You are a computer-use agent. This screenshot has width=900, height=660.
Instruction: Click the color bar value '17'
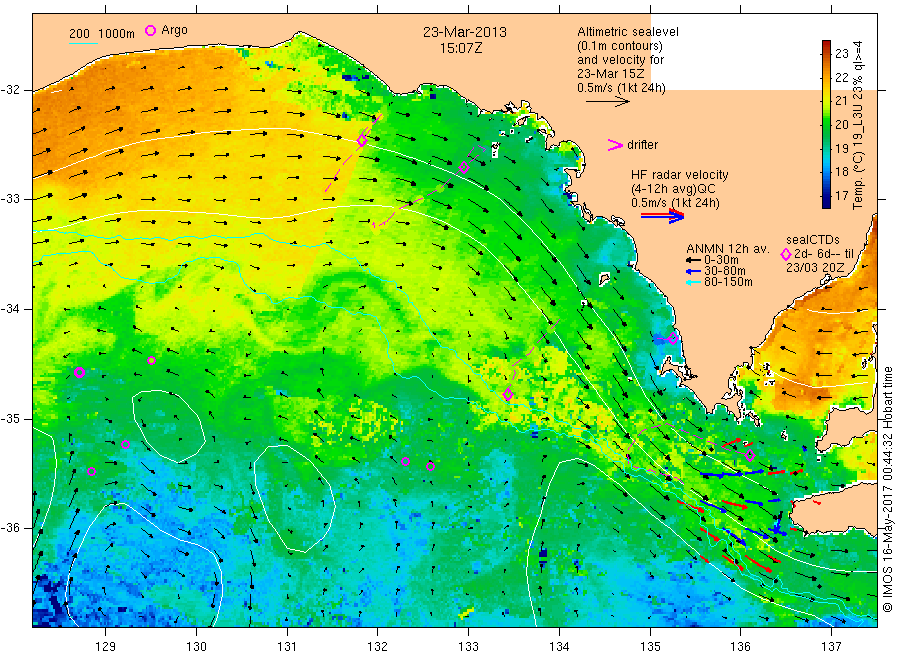pos(841,196)
